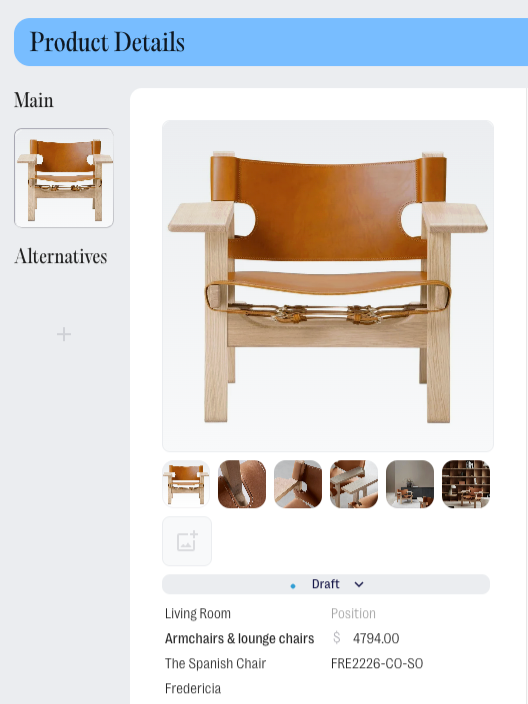The width and height of the screenshot is (528, 704).
Task: Click the Fredericia brand field
Action: [x=193, y=688]
